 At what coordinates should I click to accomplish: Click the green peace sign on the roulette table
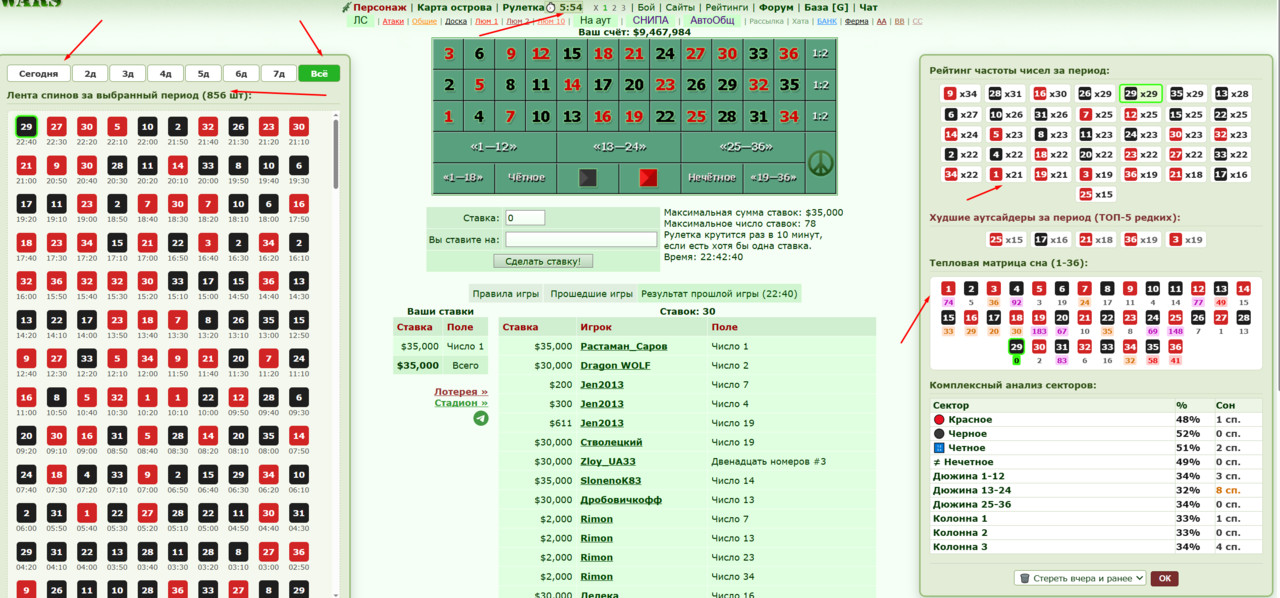click(x=821, y=162)
